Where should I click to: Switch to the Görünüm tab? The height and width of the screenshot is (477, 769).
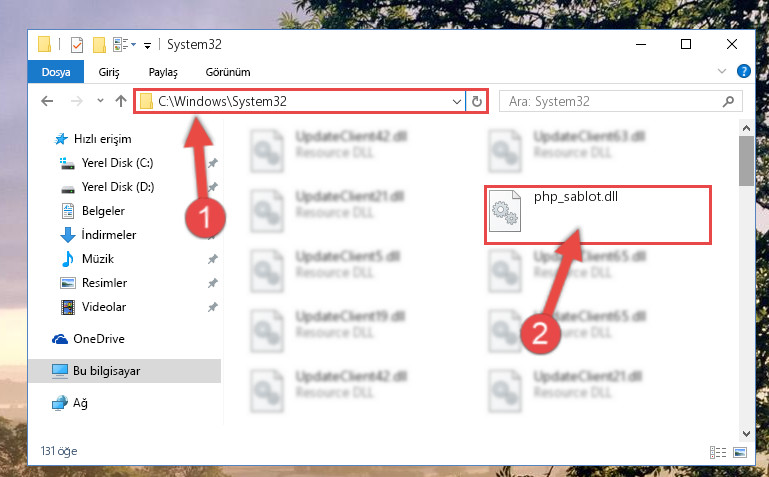click(x=228, y=72)
